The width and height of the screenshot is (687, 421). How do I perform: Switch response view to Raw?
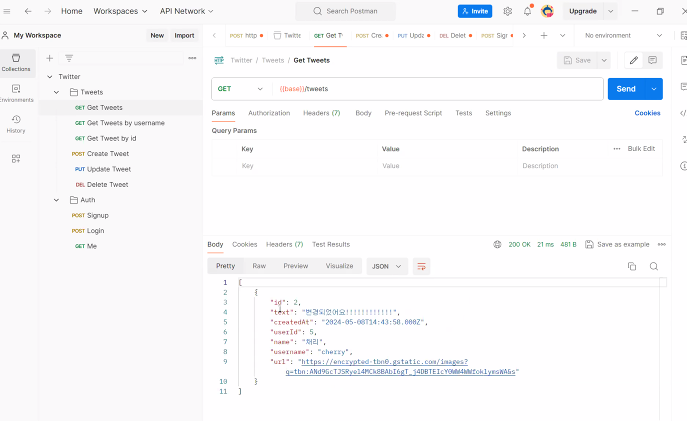[259, 266]
